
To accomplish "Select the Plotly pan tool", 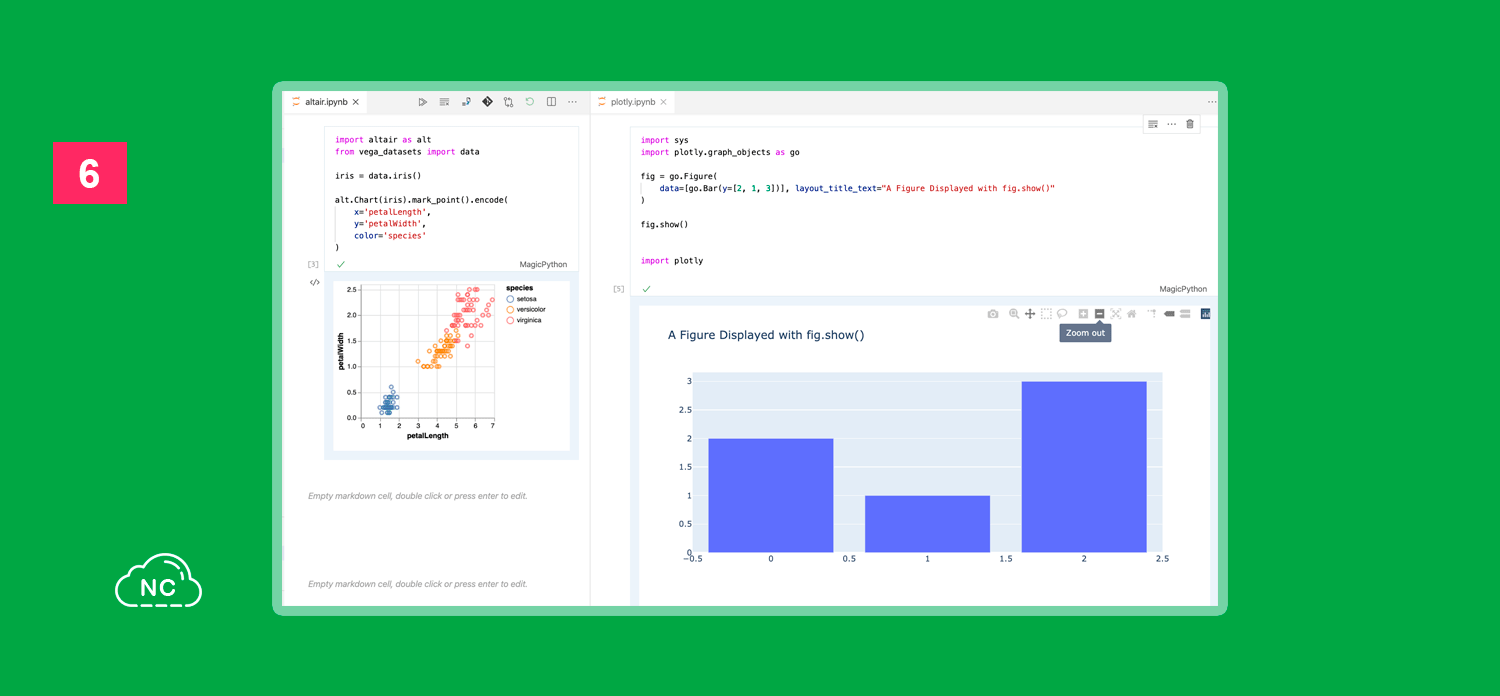I will click(1030, 314).
